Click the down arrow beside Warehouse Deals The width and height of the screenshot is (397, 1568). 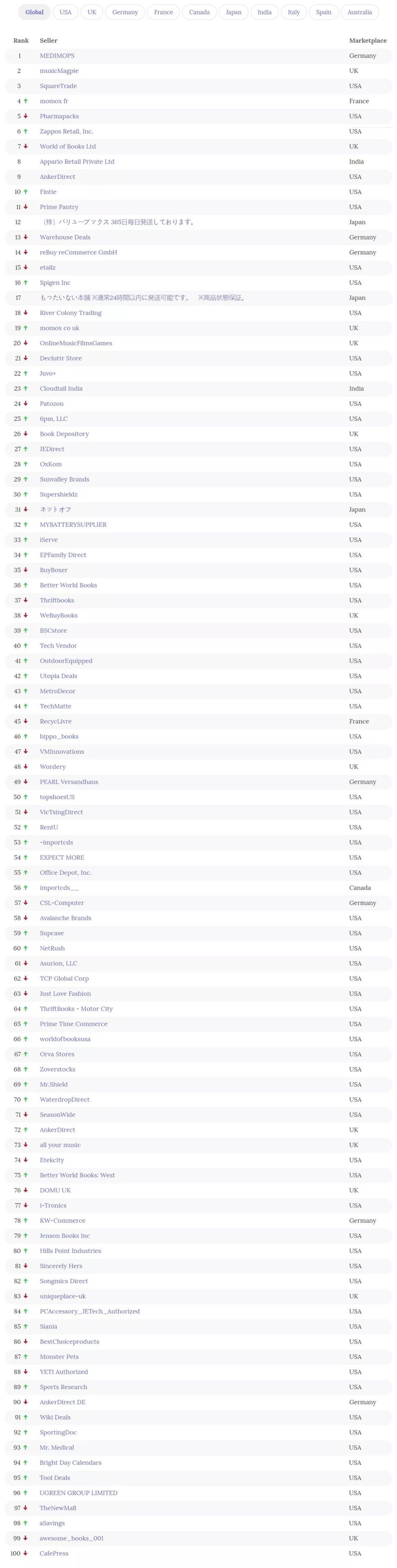point(25,237)
